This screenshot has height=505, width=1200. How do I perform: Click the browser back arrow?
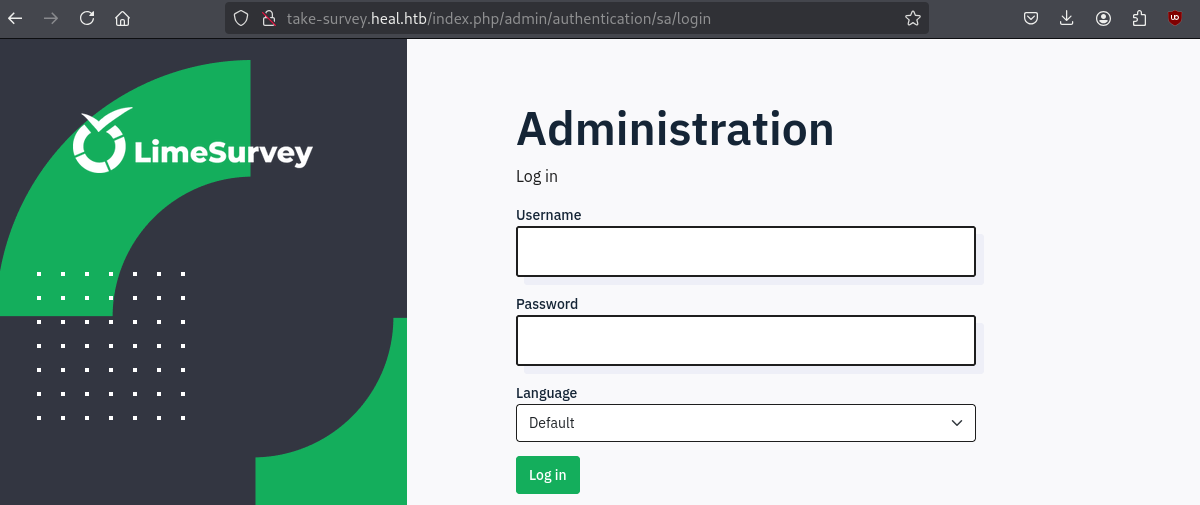(15, 18)
